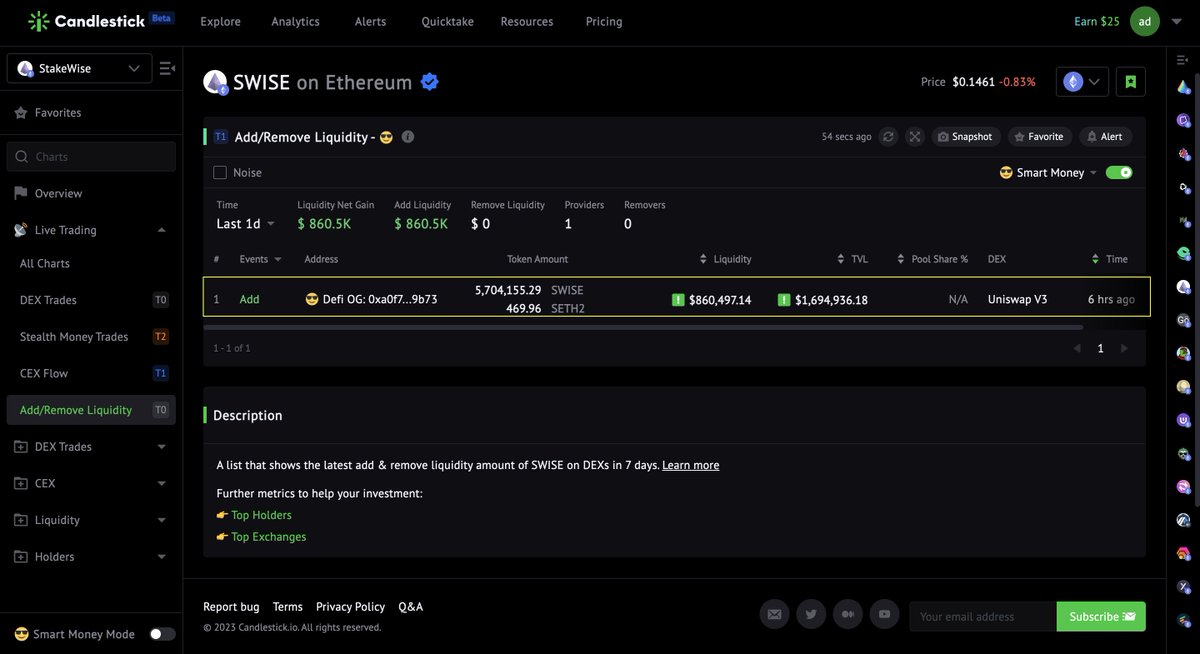Click the green exclamation icon beside $1,694,936.18
This screenshot has width=1200, height=654.
click(x=784, y=299)
